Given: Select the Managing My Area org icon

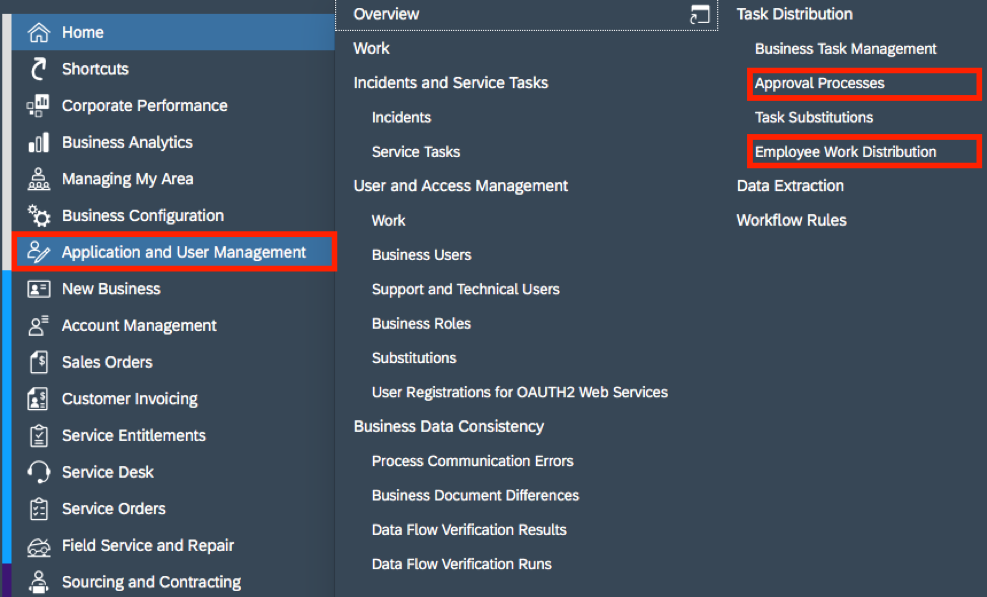Looking at the screenshot, I should pyautogui.click(x=39, y=179).
